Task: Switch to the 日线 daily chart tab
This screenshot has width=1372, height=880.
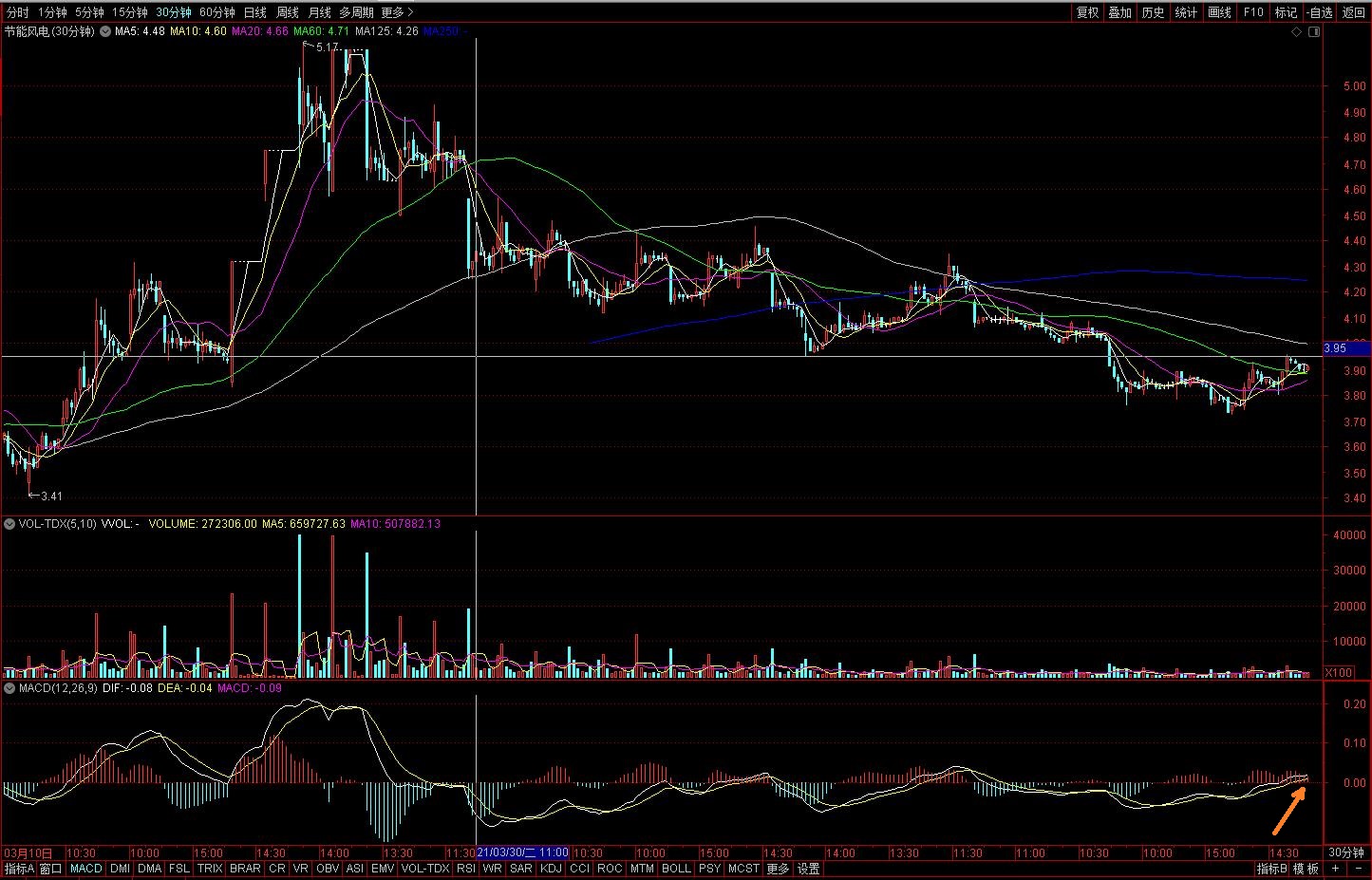Action: [x=255, y=12]
